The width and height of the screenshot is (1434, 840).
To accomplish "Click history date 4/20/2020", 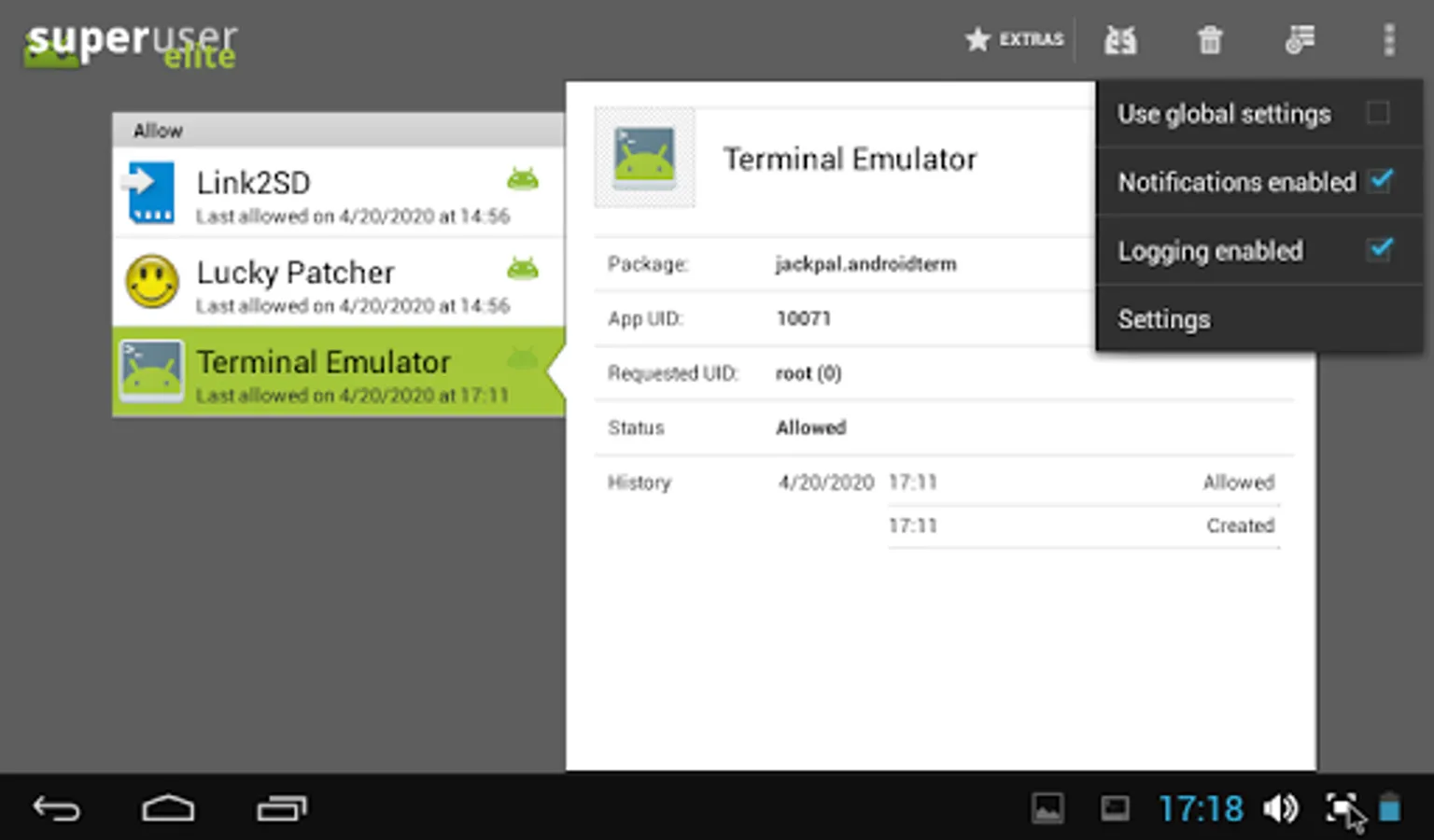I will 826,483.
